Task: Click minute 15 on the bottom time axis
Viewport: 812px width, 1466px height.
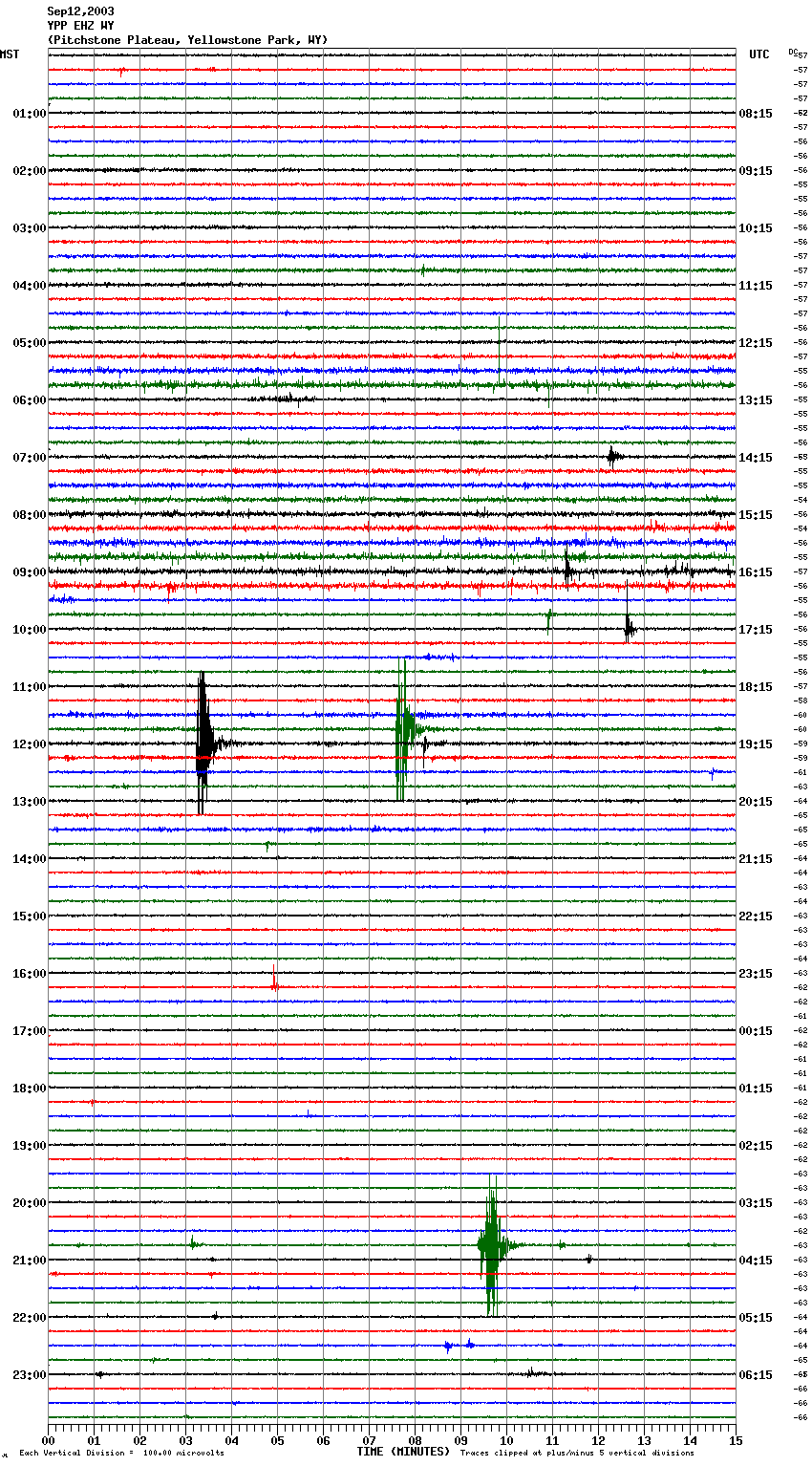Action: click(736, 1440)
